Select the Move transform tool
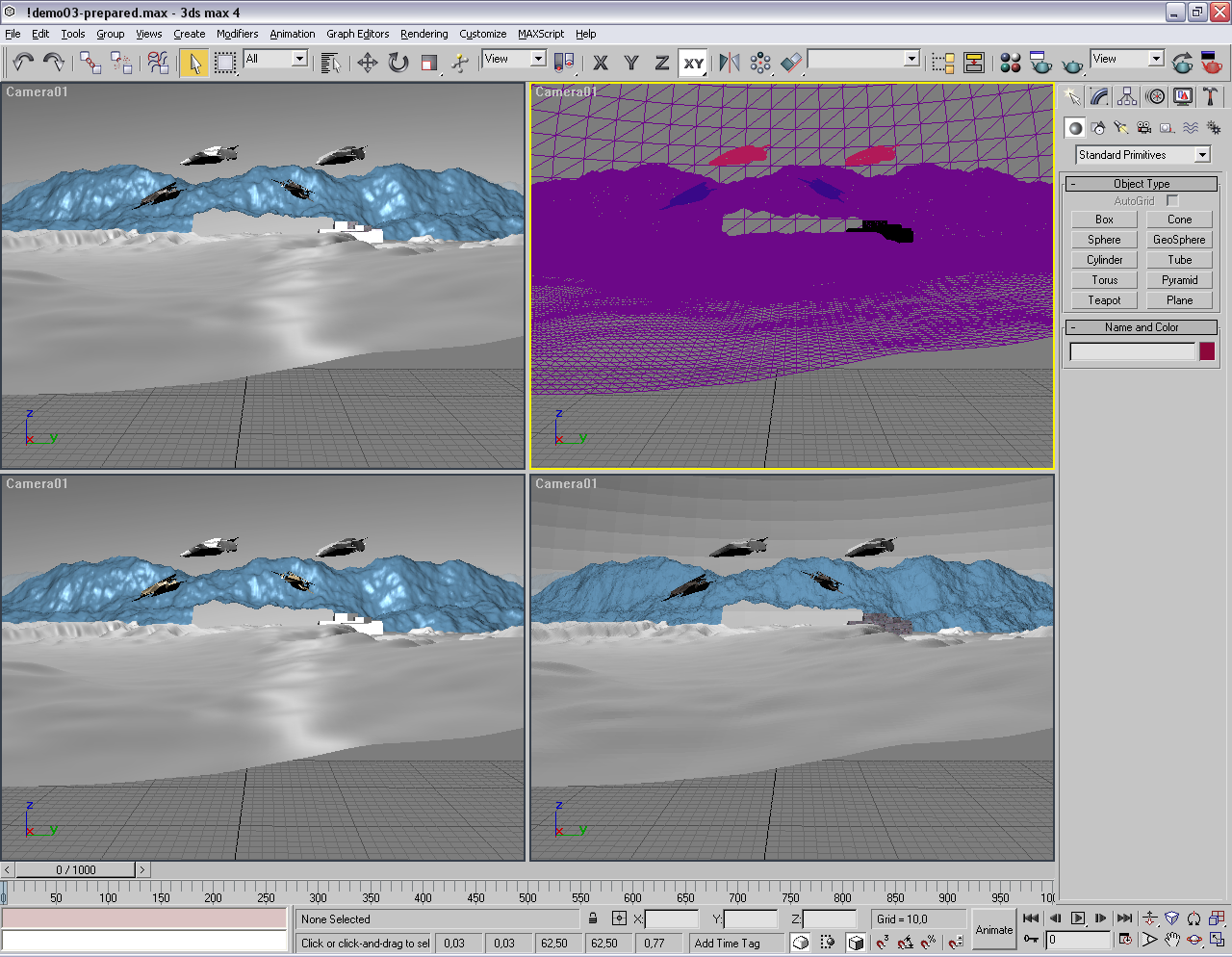Image resolution: width=1232 pixels, height=957 pixels. coord(367,63)
